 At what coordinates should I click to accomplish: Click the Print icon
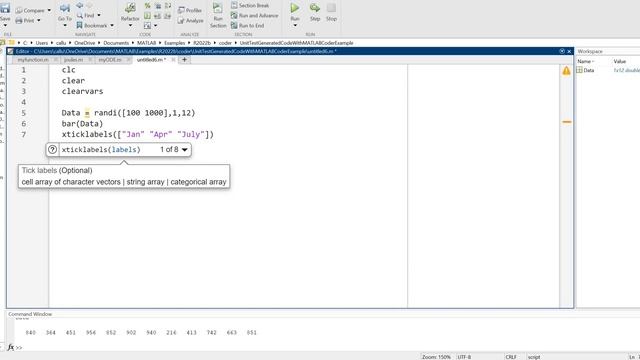19,20
